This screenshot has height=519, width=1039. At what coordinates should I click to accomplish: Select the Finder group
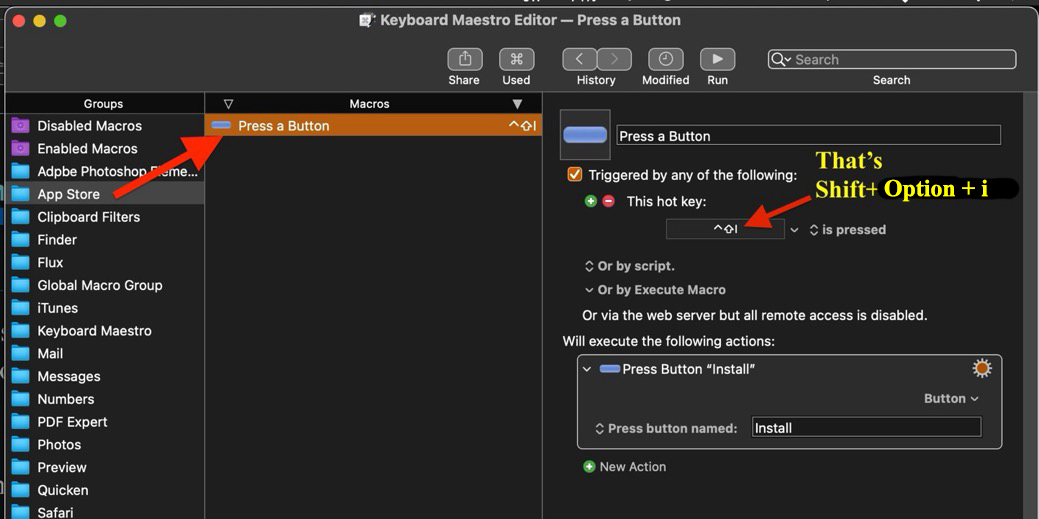(105, 239)
